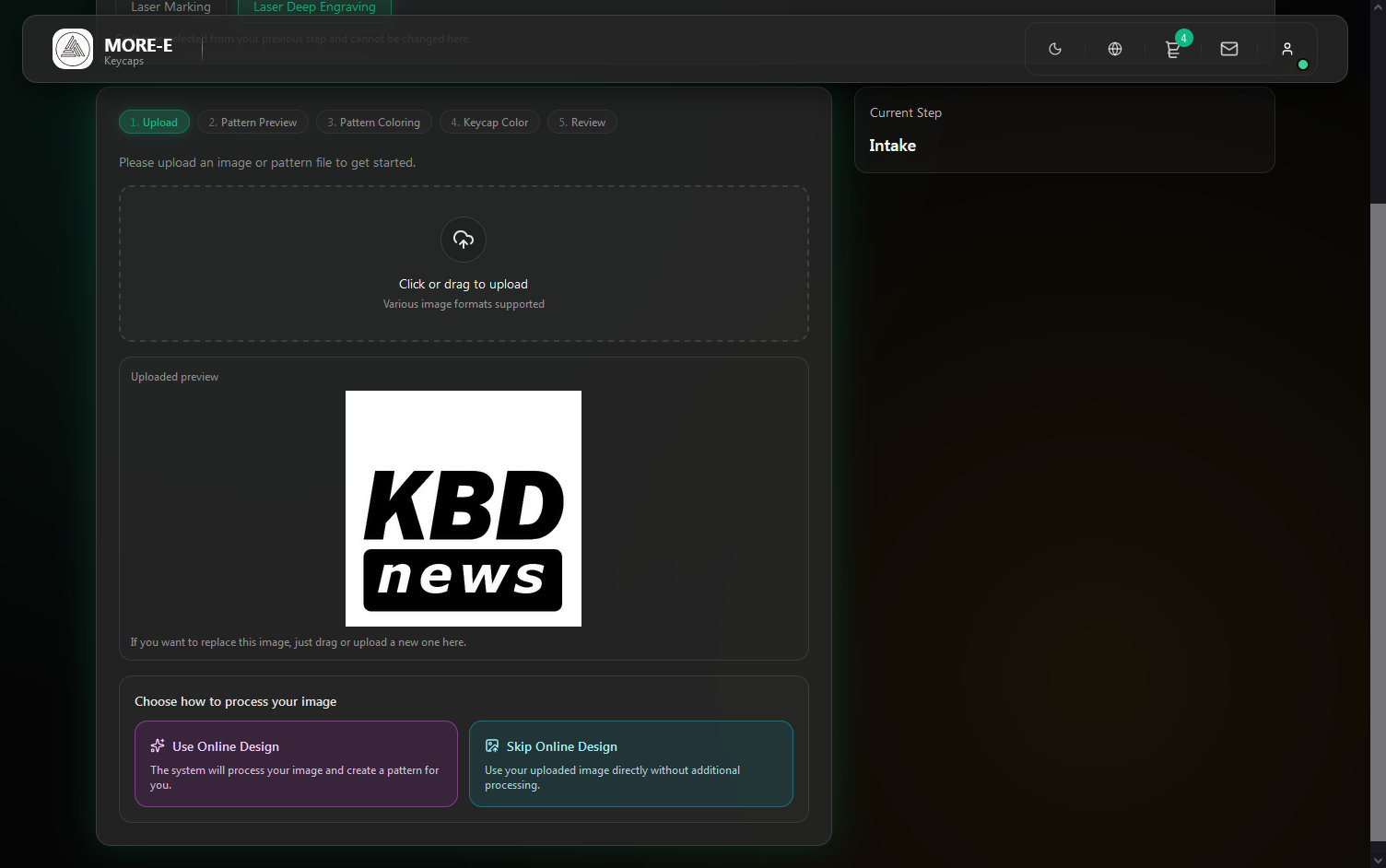Click the 'Various image formats supported' text
Image resolution: width=1386 pixels, height=868 pixels.
(464, 304)
